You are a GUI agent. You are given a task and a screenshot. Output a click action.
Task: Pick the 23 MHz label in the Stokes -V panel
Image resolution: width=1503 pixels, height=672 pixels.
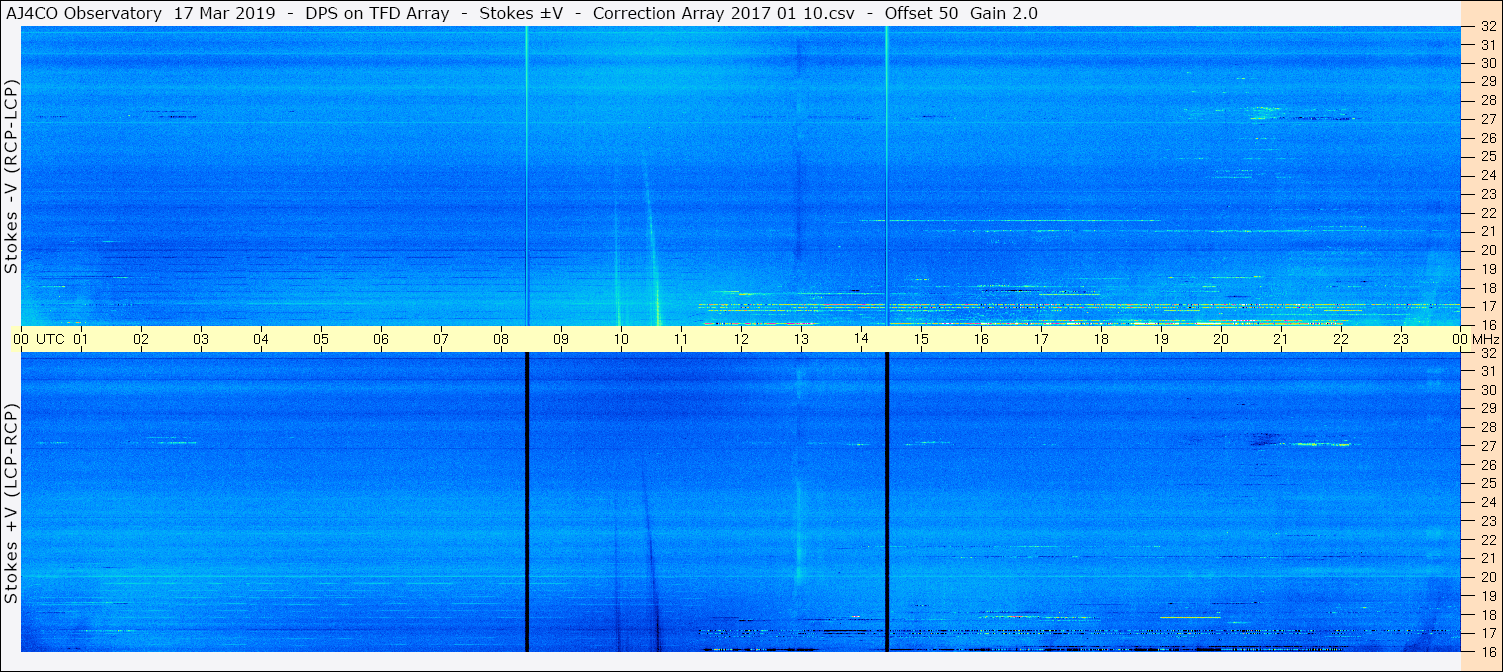(1488, 194)
